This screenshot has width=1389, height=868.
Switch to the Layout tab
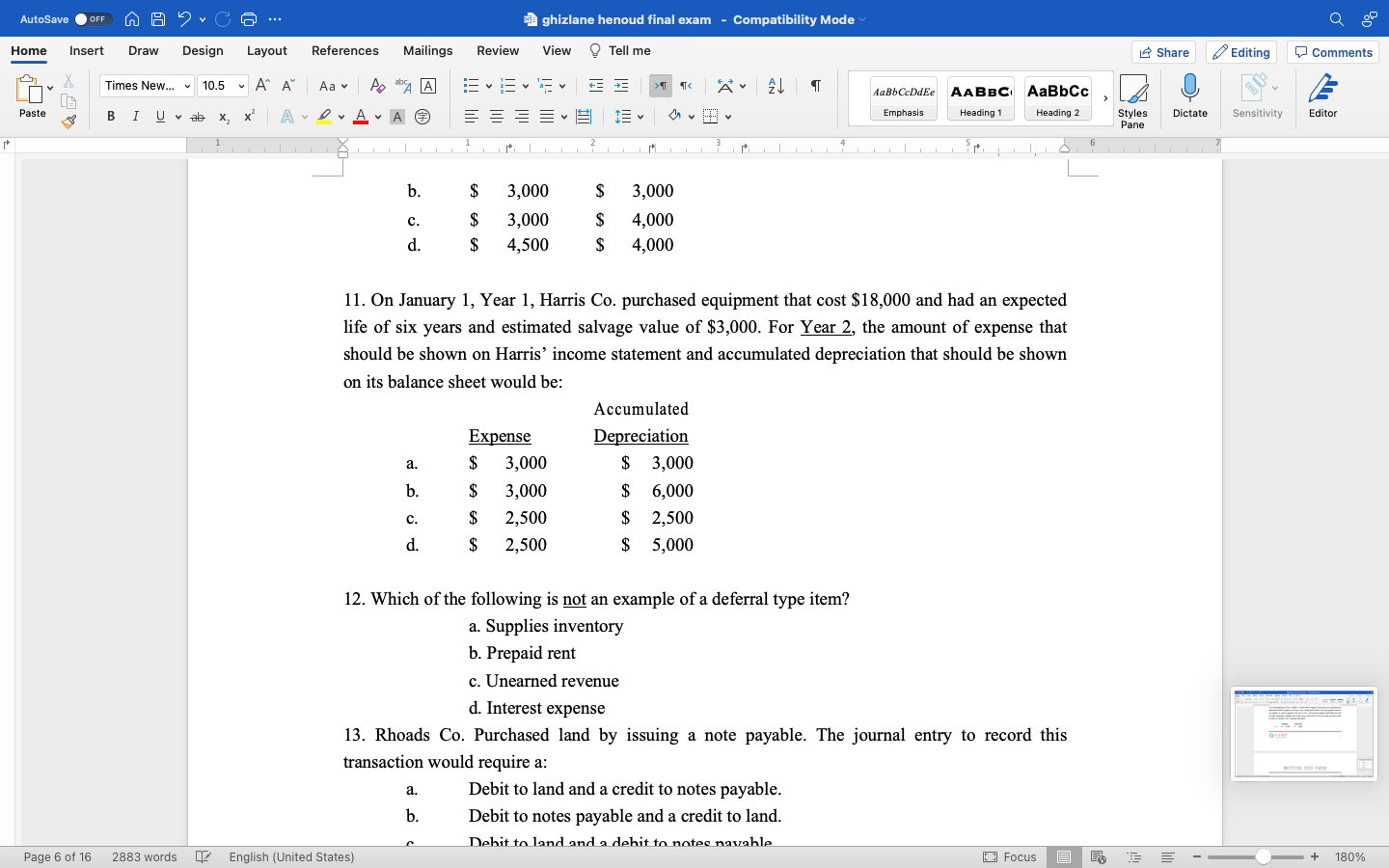[266, 50]
